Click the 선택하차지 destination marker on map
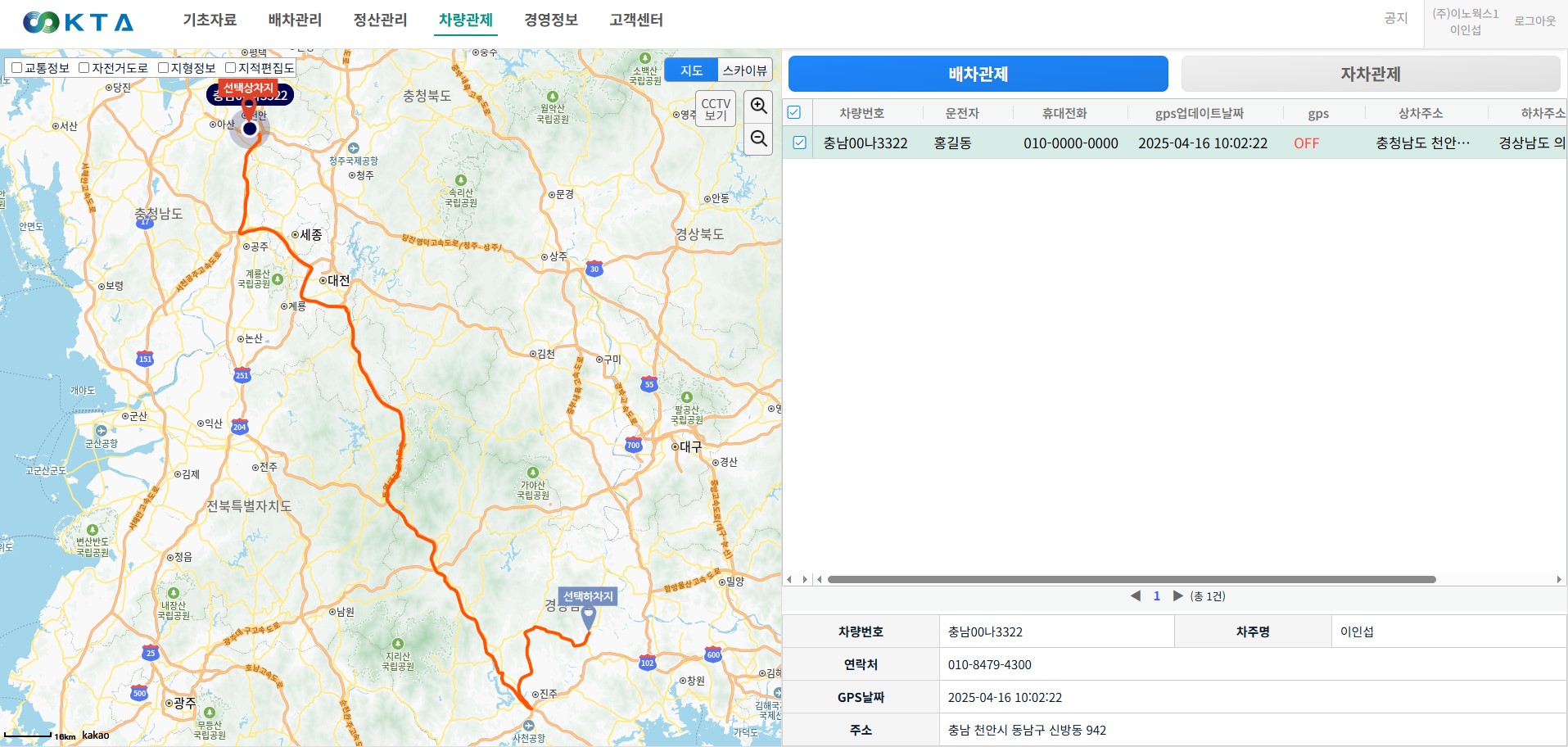This screenshot has height=747, width=1568. pos(588,616)
